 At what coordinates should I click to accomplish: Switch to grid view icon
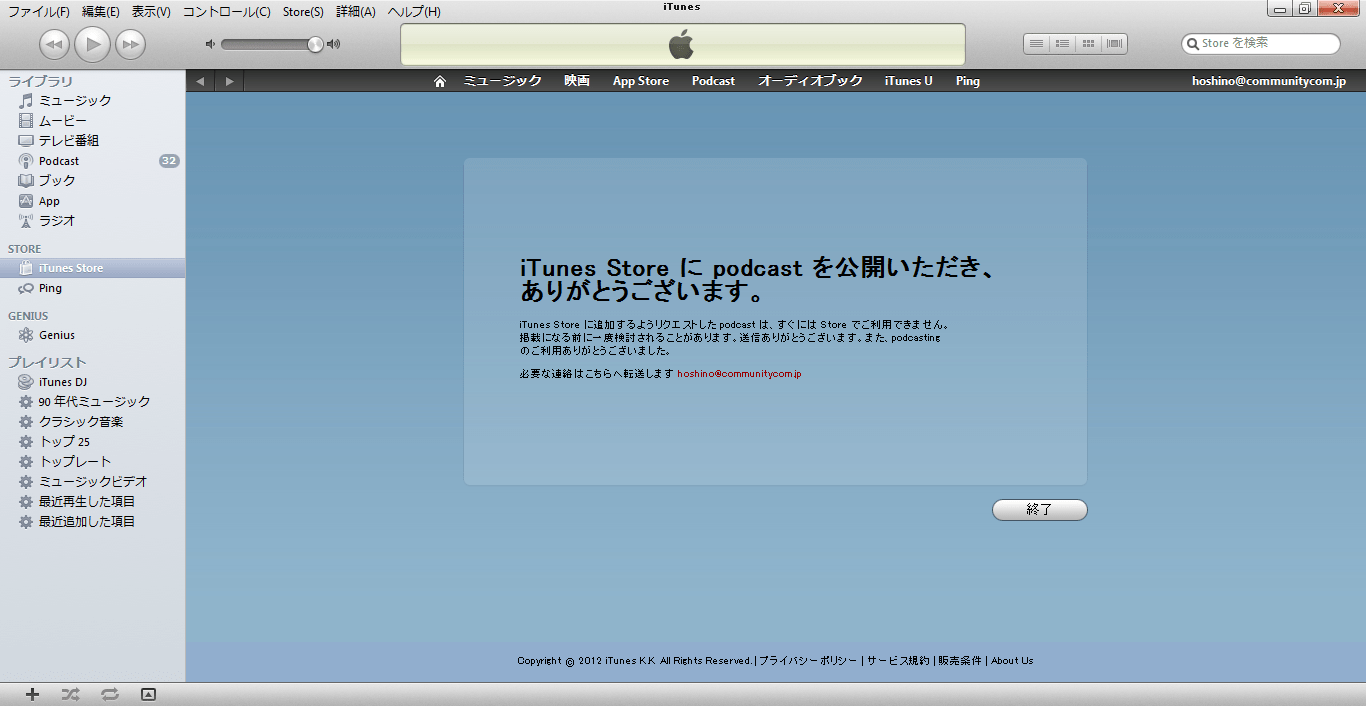[x=1089, y=44]
